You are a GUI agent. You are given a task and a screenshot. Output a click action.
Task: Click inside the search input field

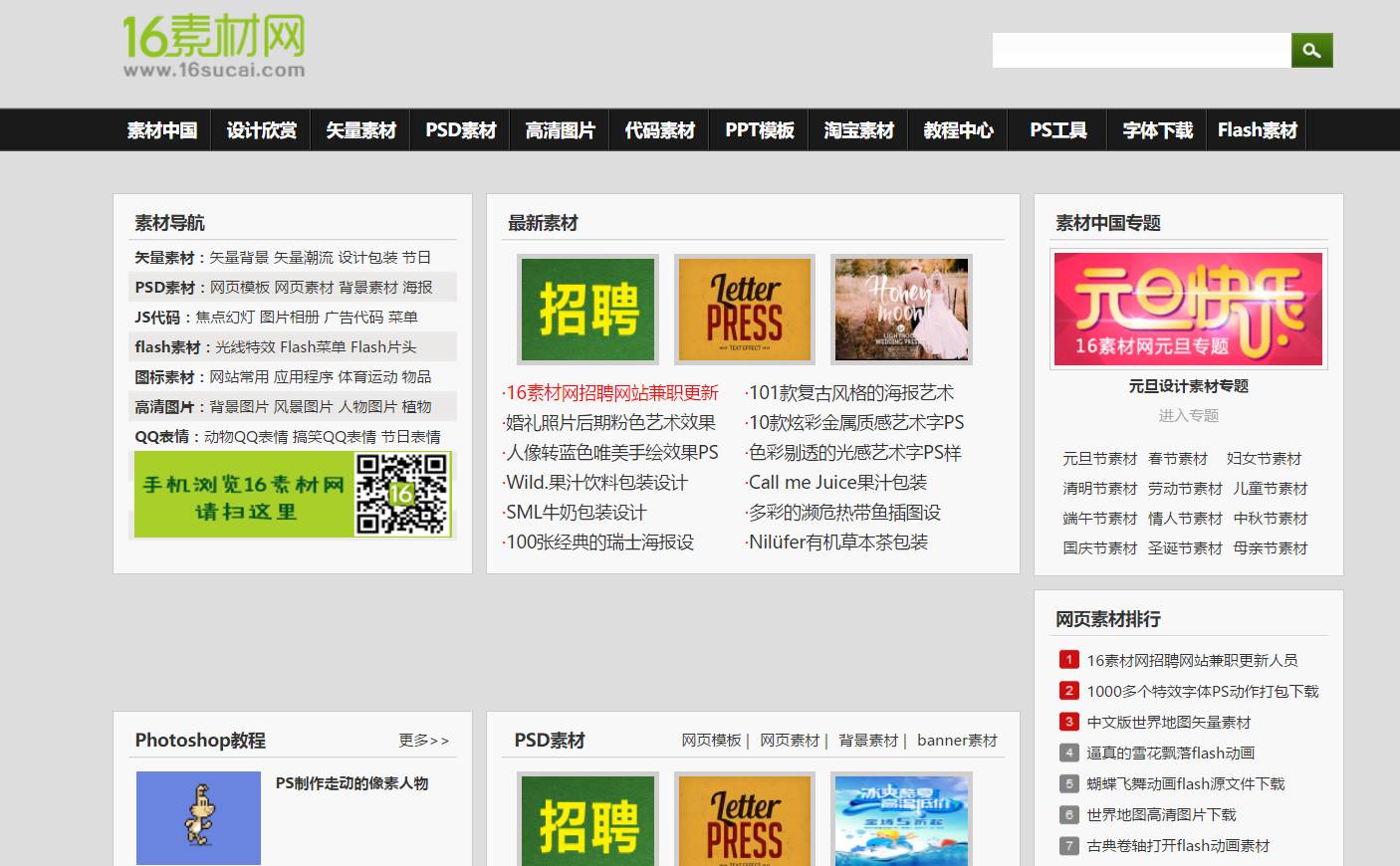click(1139, 50)
